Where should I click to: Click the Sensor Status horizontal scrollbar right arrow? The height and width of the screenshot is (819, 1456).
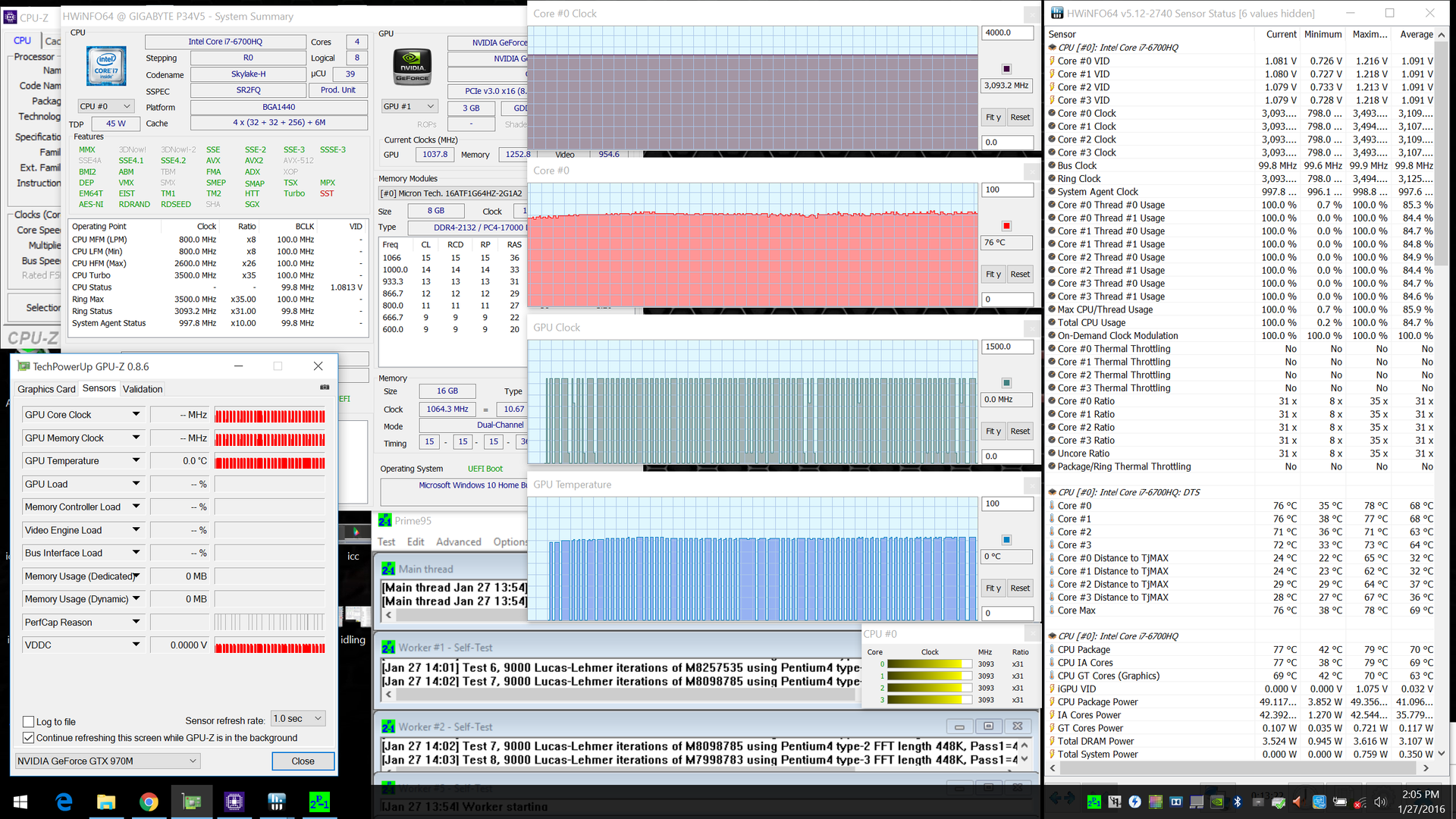(1426, 768)
